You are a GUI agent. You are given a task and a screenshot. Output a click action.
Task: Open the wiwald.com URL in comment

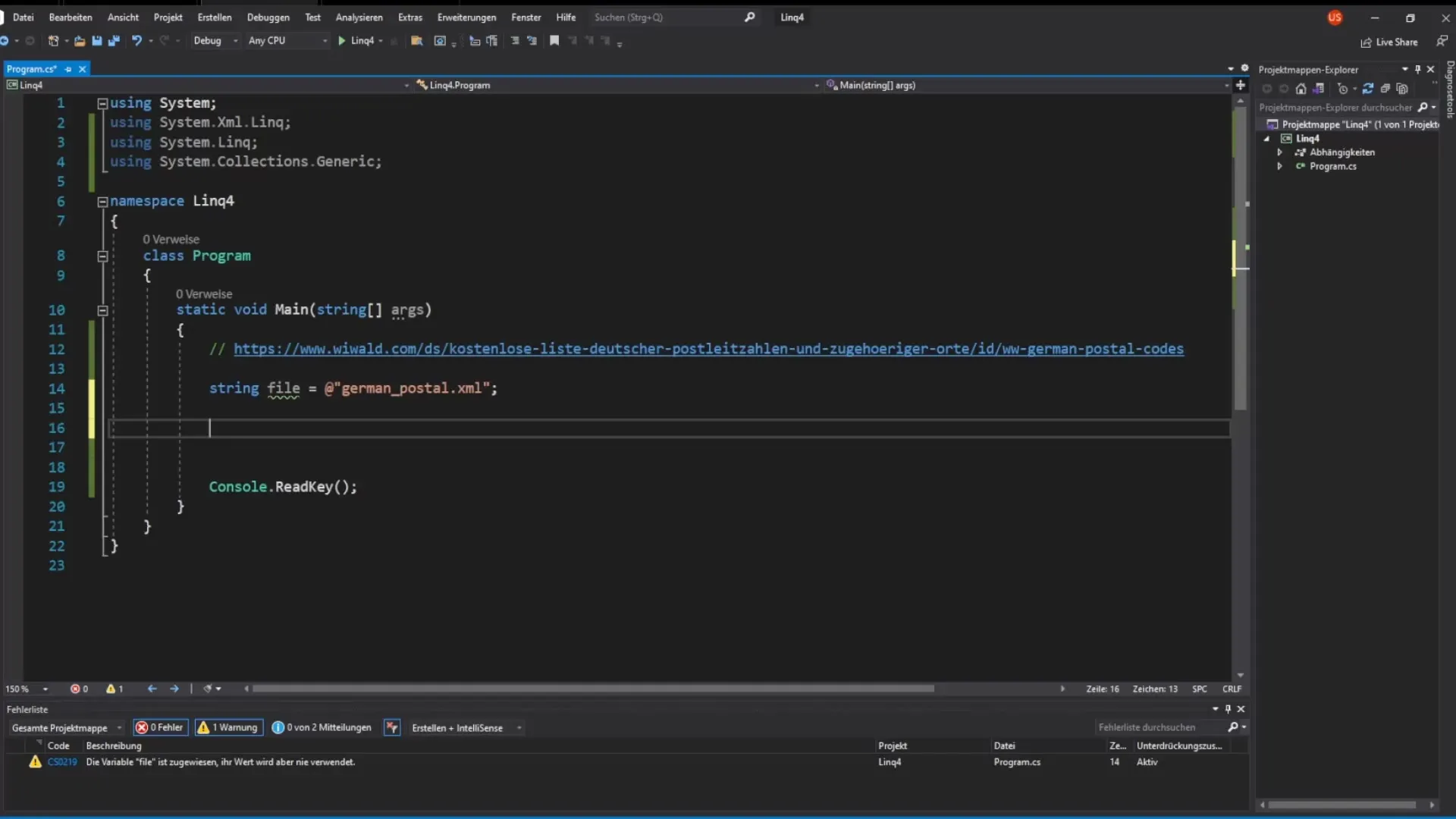(708, 349)
